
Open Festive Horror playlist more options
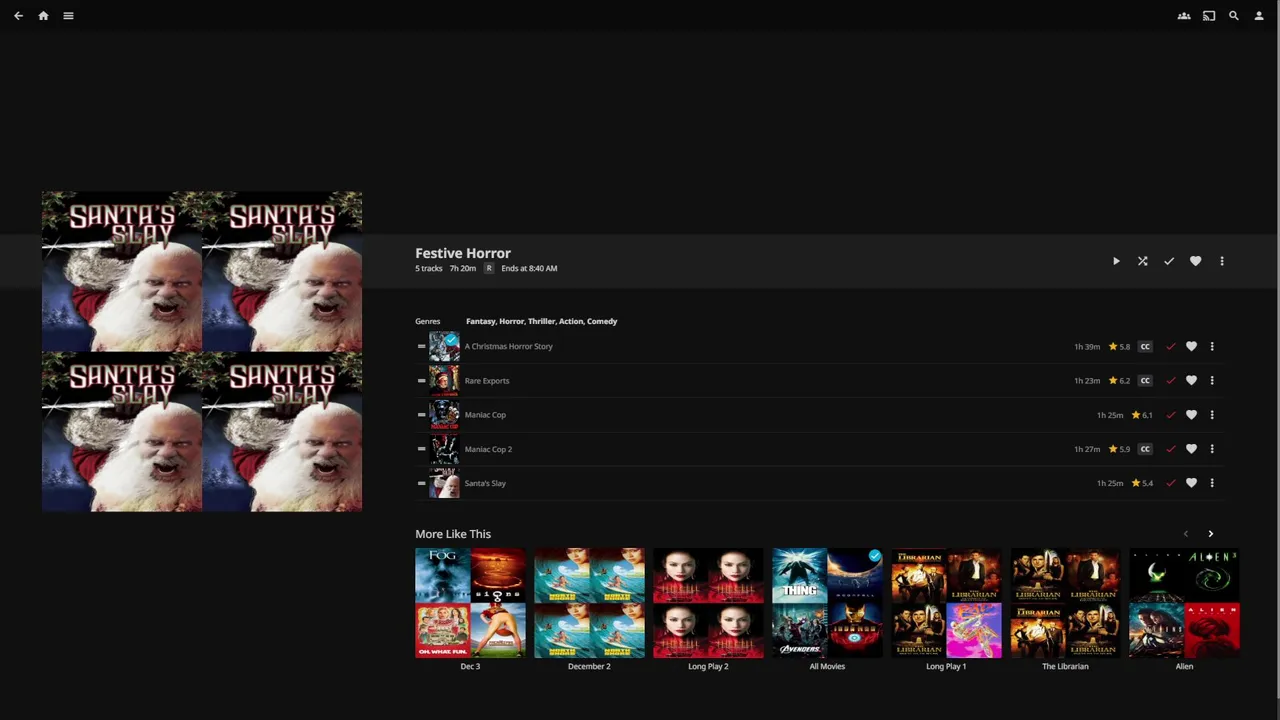[x=1222, y=261]
